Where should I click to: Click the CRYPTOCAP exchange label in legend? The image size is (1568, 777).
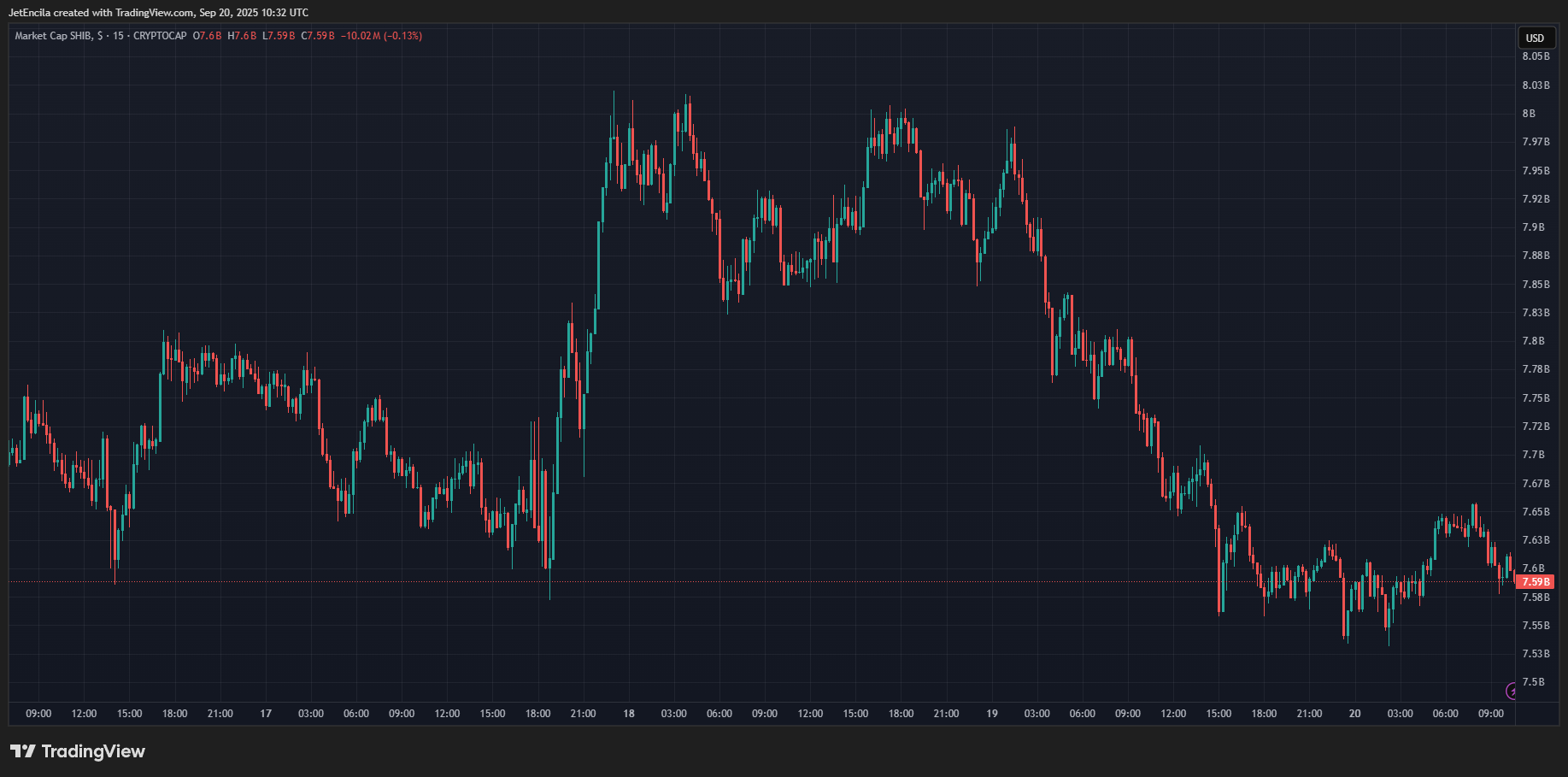[160, 36]
